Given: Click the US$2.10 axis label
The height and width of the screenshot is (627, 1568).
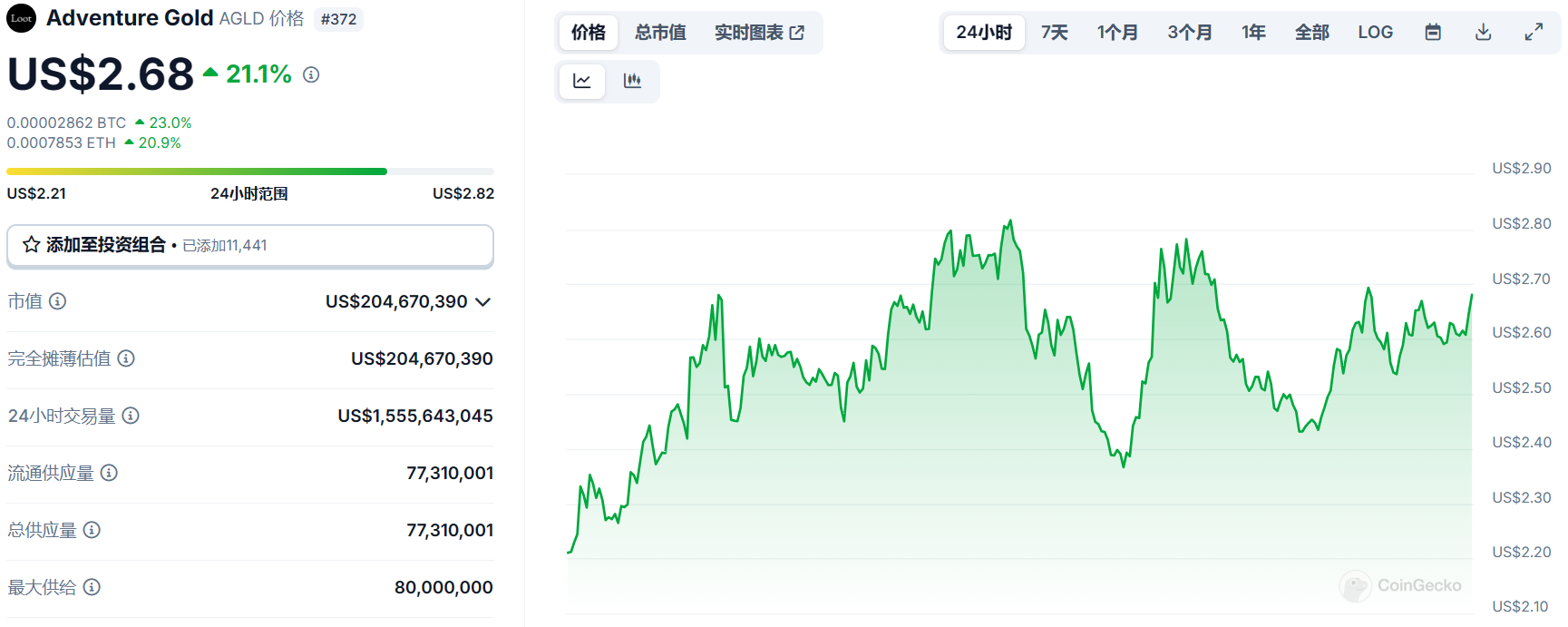Looking at the screenshot, I should pos(1521,606).
